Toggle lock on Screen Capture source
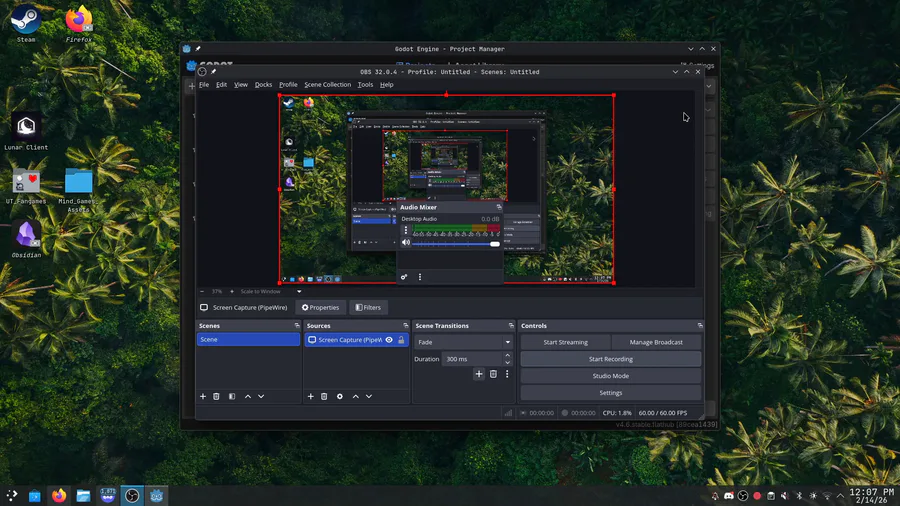Image resolution: width=900 pixels, height=506 pixels. coord(401,340)
